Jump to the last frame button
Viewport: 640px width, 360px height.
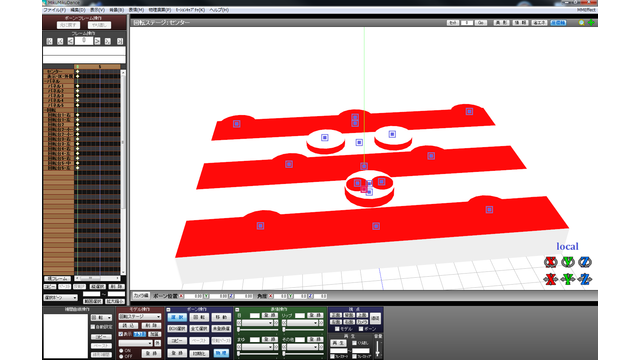pos(120,41)
